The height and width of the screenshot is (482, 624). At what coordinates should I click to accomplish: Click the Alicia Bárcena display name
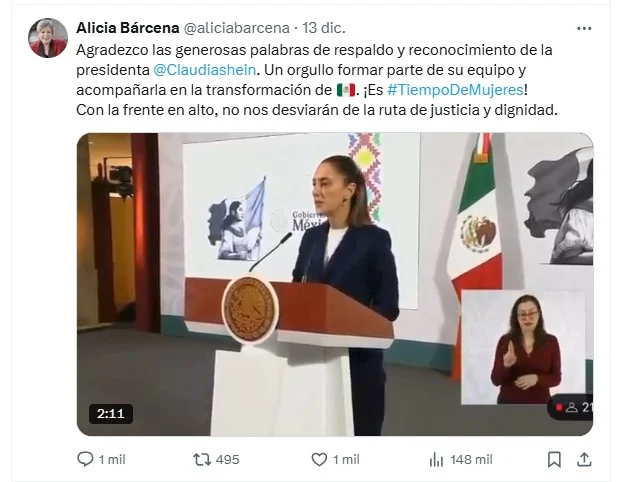pos(128,28)
